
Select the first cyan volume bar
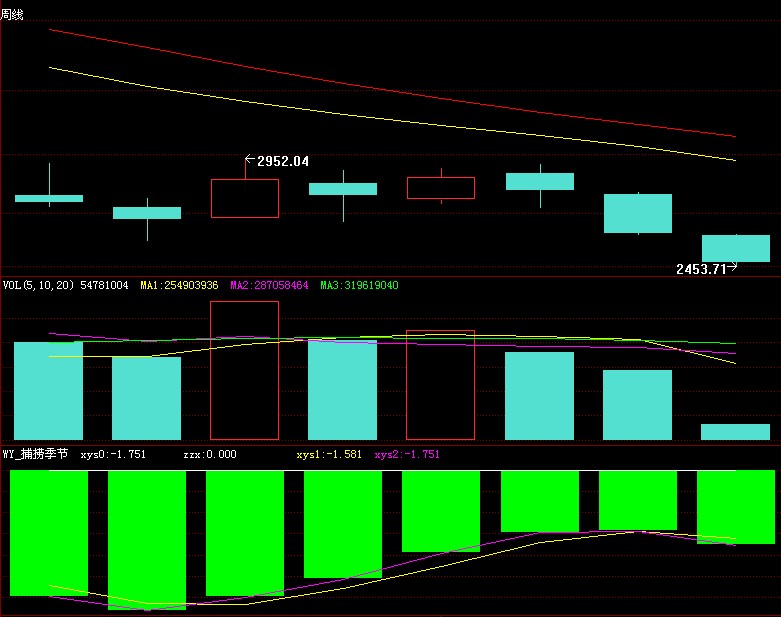(x=48, y=391)
